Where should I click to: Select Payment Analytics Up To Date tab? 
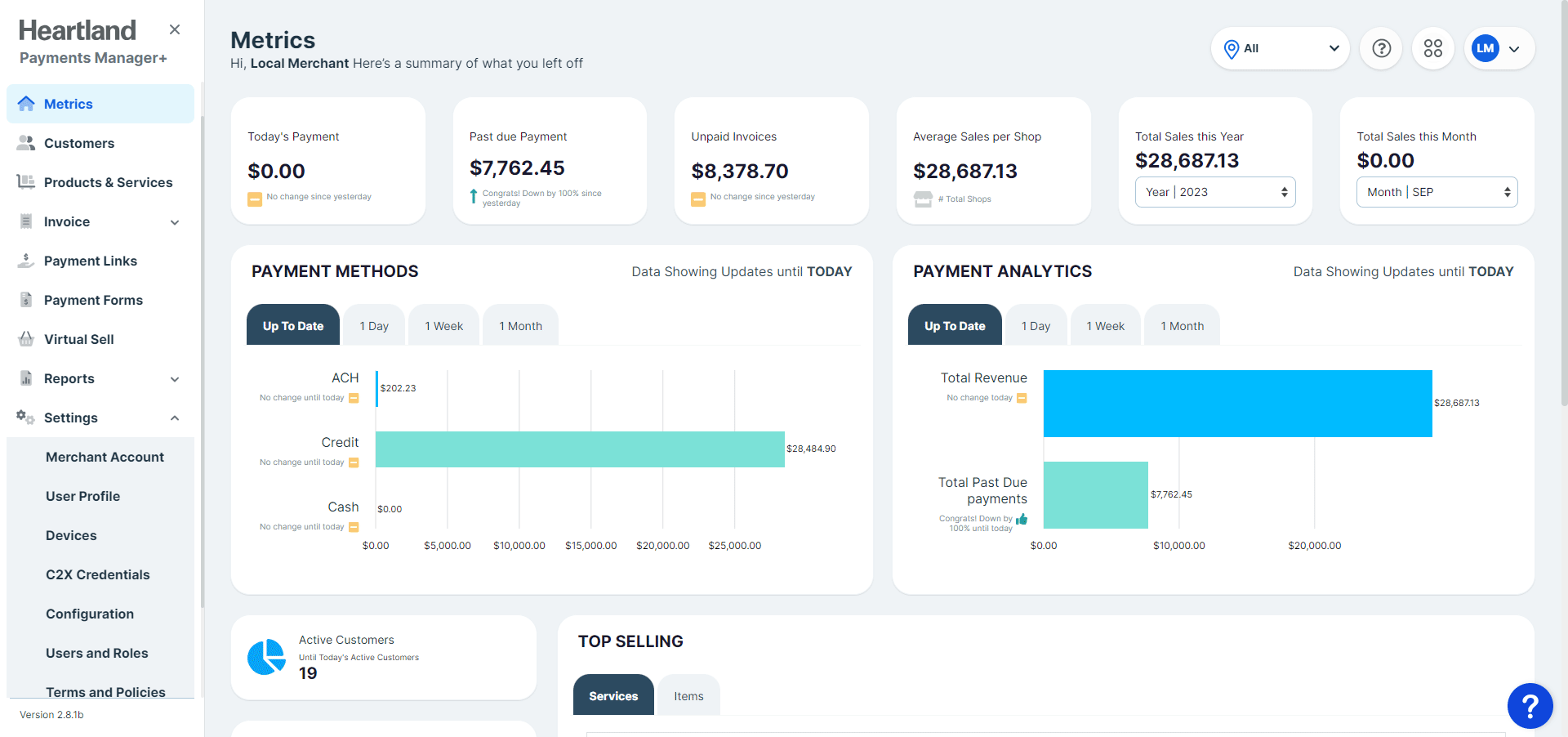(x=955, y=325)
